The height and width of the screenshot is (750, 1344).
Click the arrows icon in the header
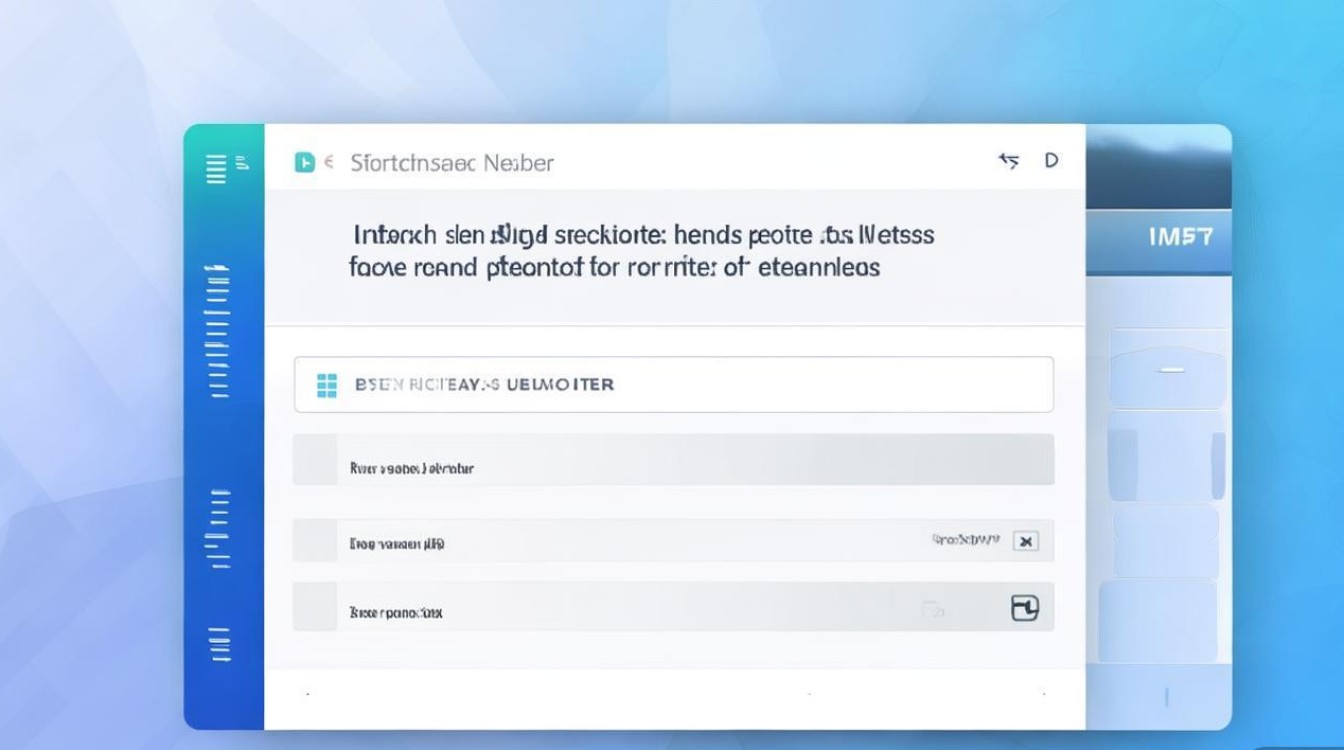[x=1009, y=160]
